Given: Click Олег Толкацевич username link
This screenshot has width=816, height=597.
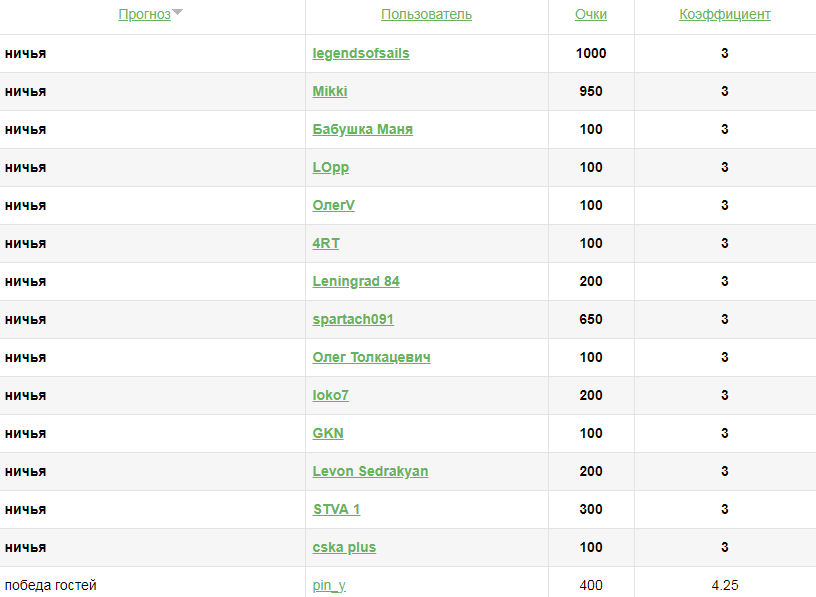Looking at the screenshot, I should coord(371,358).
